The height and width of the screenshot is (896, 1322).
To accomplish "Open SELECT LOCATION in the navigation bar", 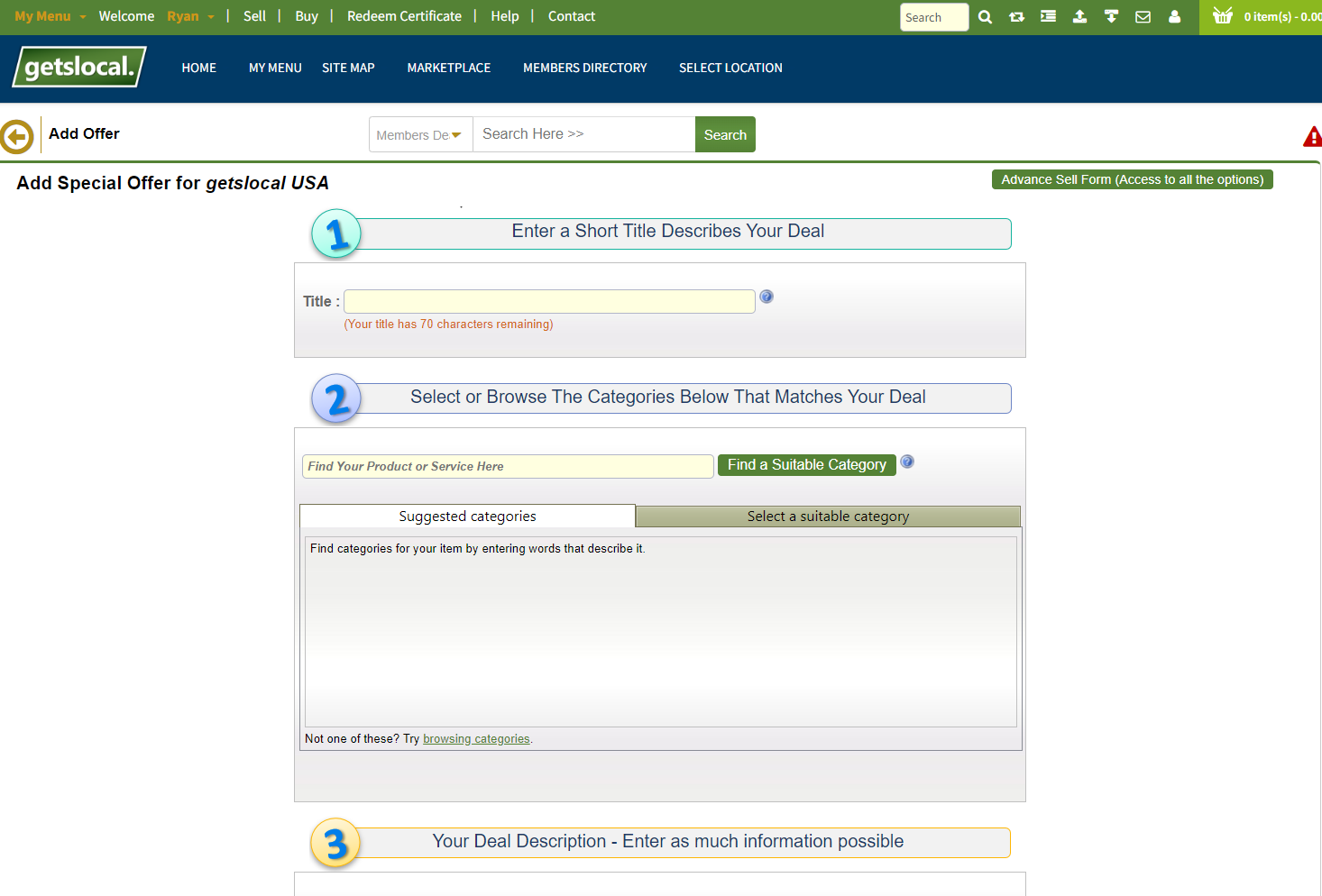I will point(730,68).
